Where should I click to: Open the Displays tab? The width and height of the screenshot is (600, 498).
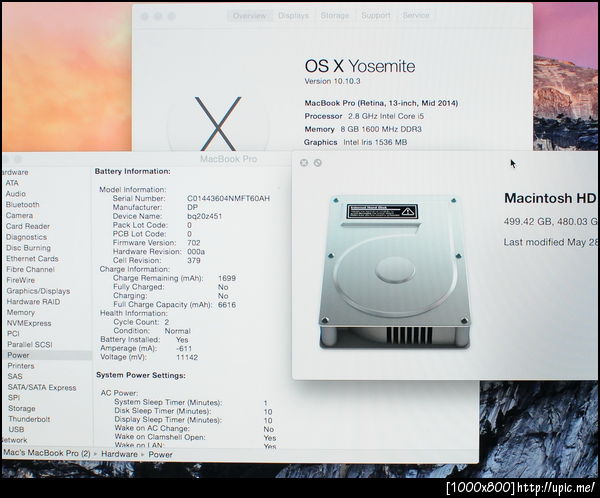[293, 16]
